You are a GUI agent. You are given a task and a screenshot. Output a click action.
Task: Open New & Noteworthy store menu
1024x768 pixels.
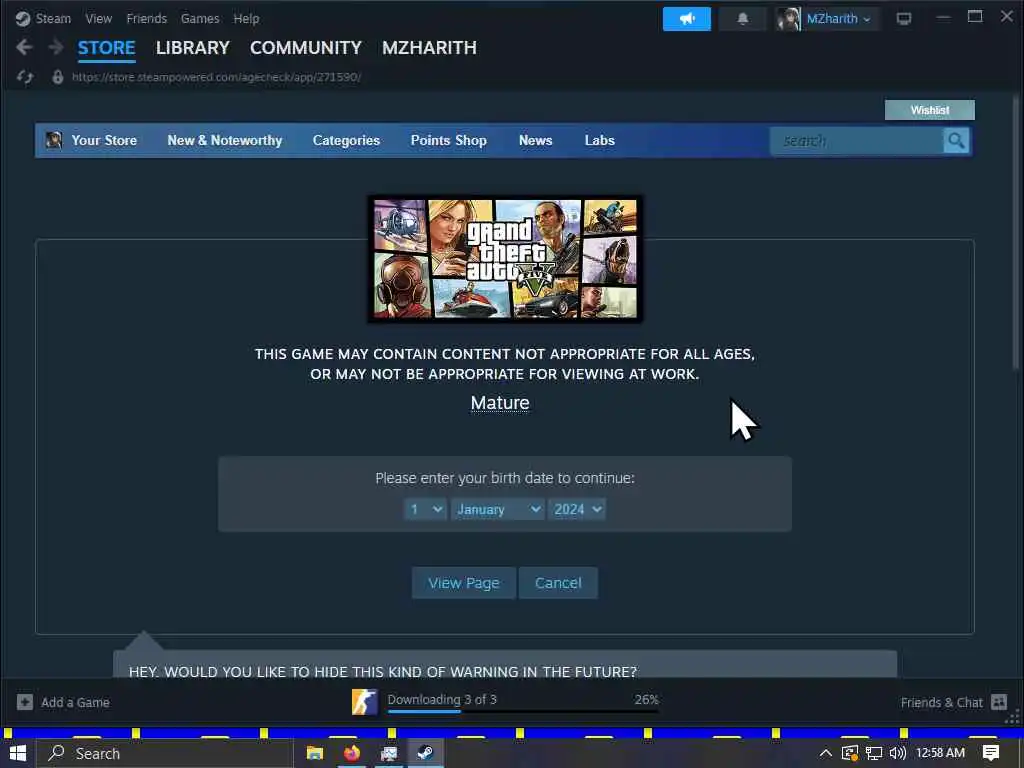tap(225, 140)
